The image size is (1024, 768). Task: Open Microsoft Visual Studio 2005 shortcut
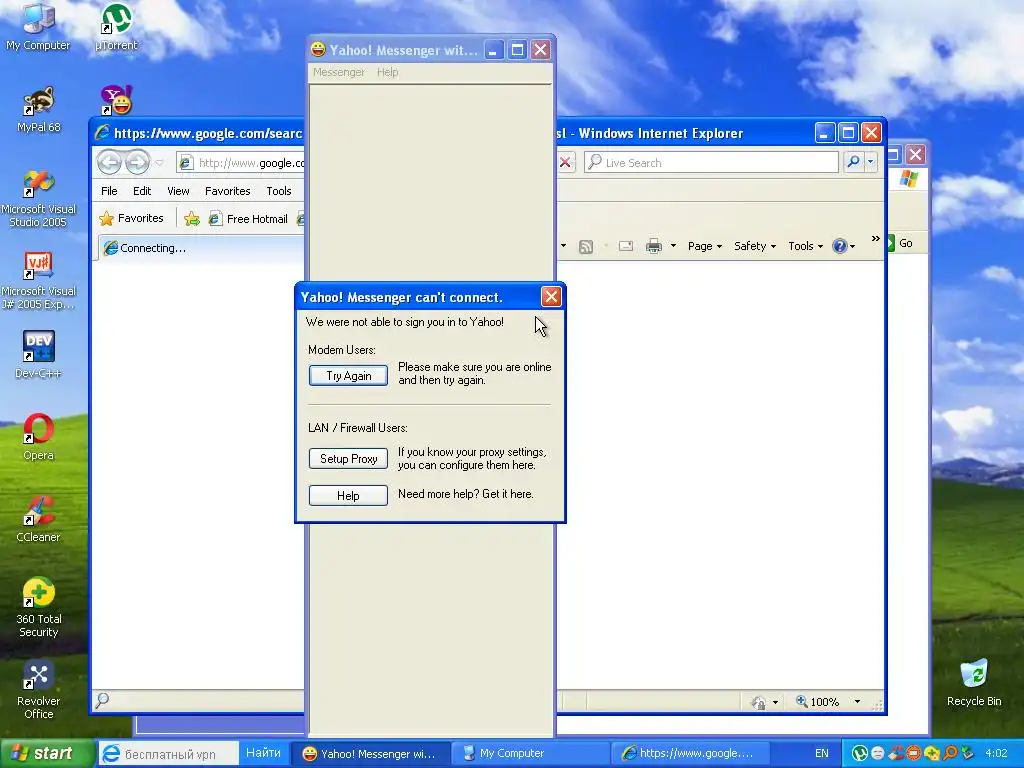click(39, 198)
